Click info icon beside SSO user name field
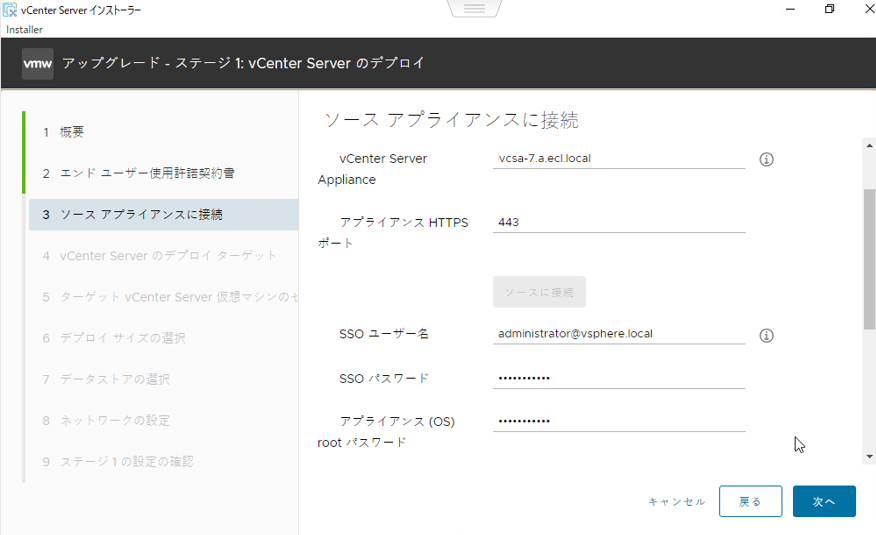The height and width of the screenshot is (535, 876). (767, 335)
